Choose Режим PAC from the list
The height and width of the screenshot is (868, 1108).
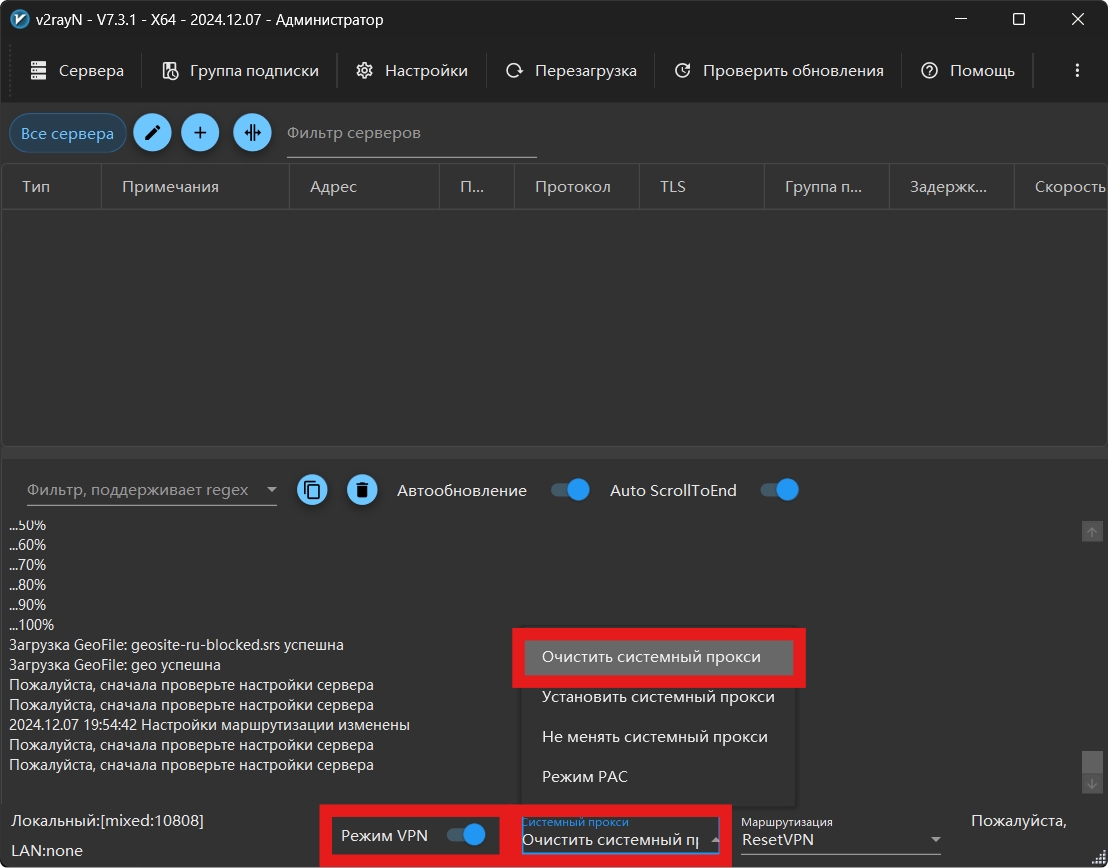(x=585, y=777)
